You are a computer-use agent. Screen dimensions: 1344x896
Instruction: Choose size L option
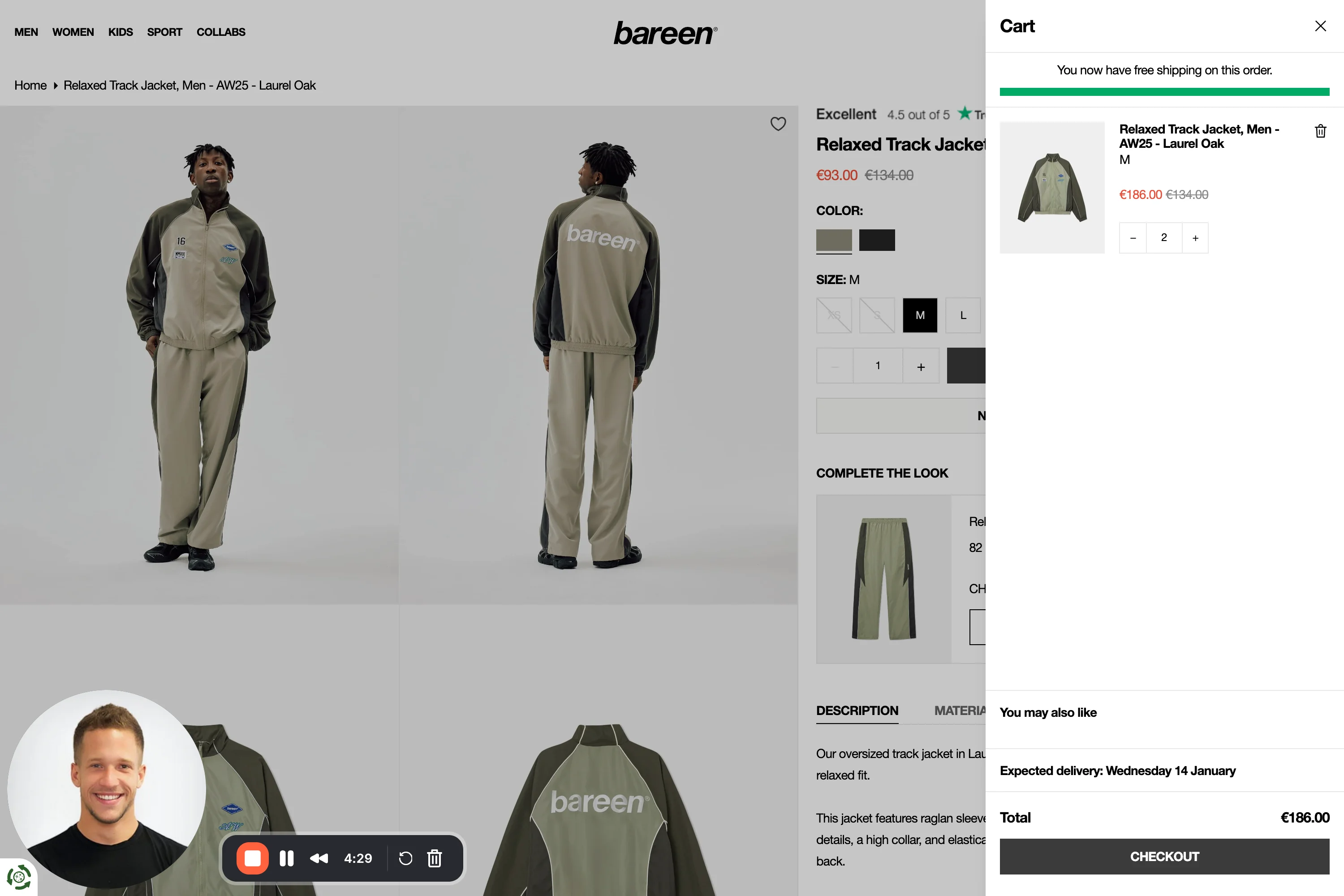click(963, 315)
